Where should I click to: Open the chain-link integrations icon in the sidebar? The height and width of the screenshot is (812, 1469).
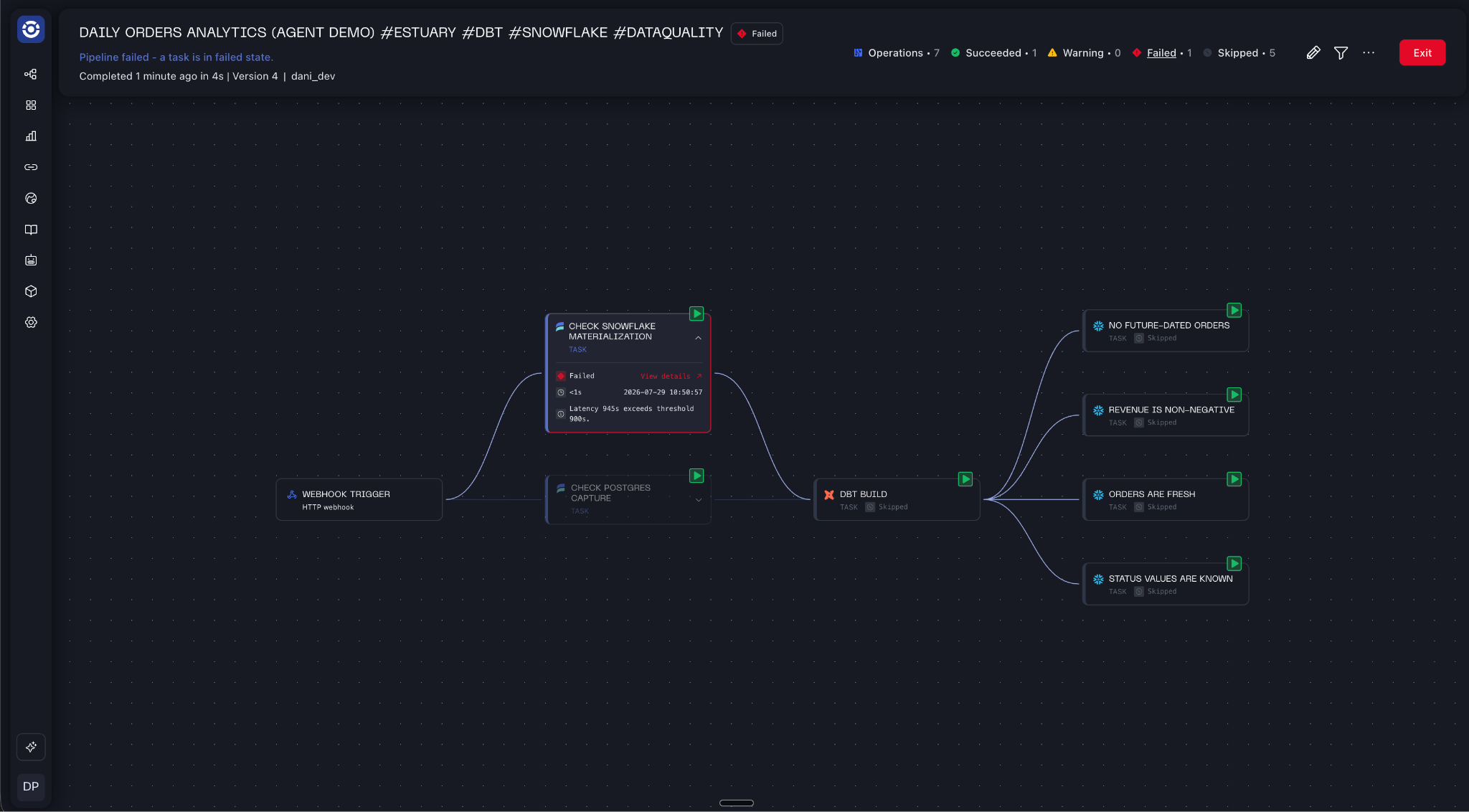click(31, 167)
